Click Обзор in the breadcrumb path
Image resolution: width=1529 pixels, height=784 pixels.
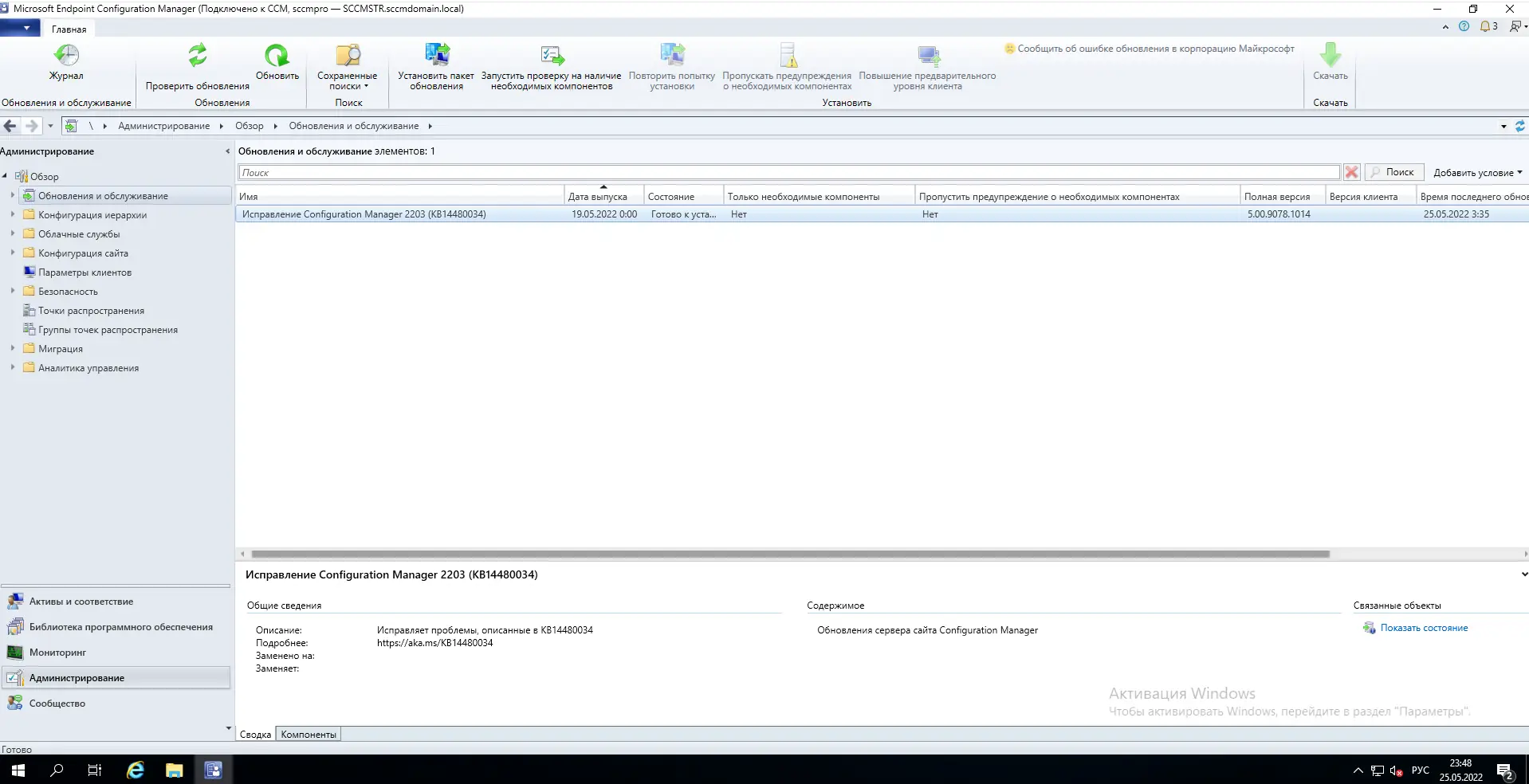coord(250,126)
